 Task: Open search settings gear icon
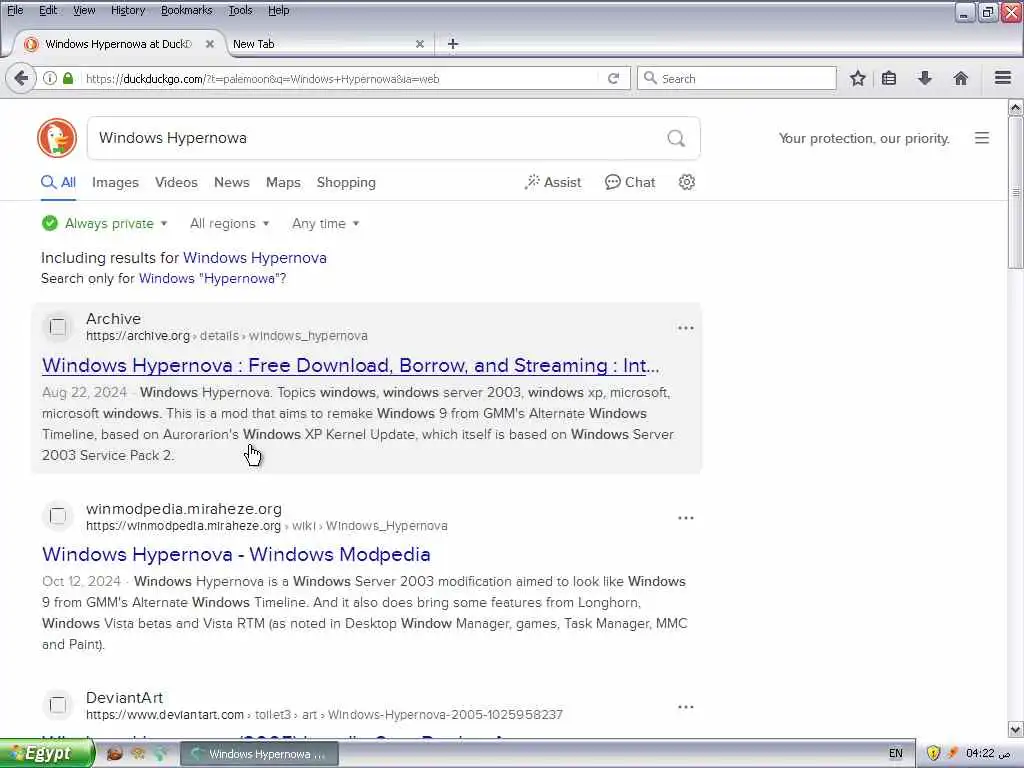pyautogui.click(x=686, y=182)
